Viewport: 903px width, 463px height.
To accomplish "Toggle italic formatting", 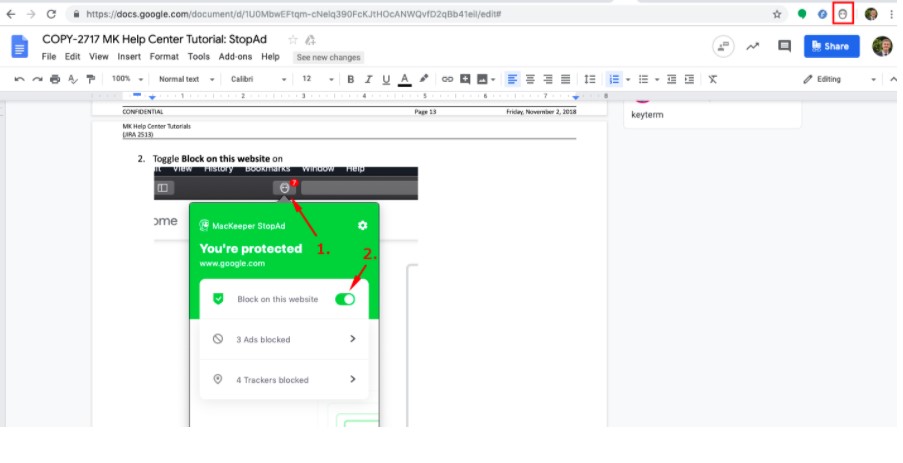I will 368,79.
